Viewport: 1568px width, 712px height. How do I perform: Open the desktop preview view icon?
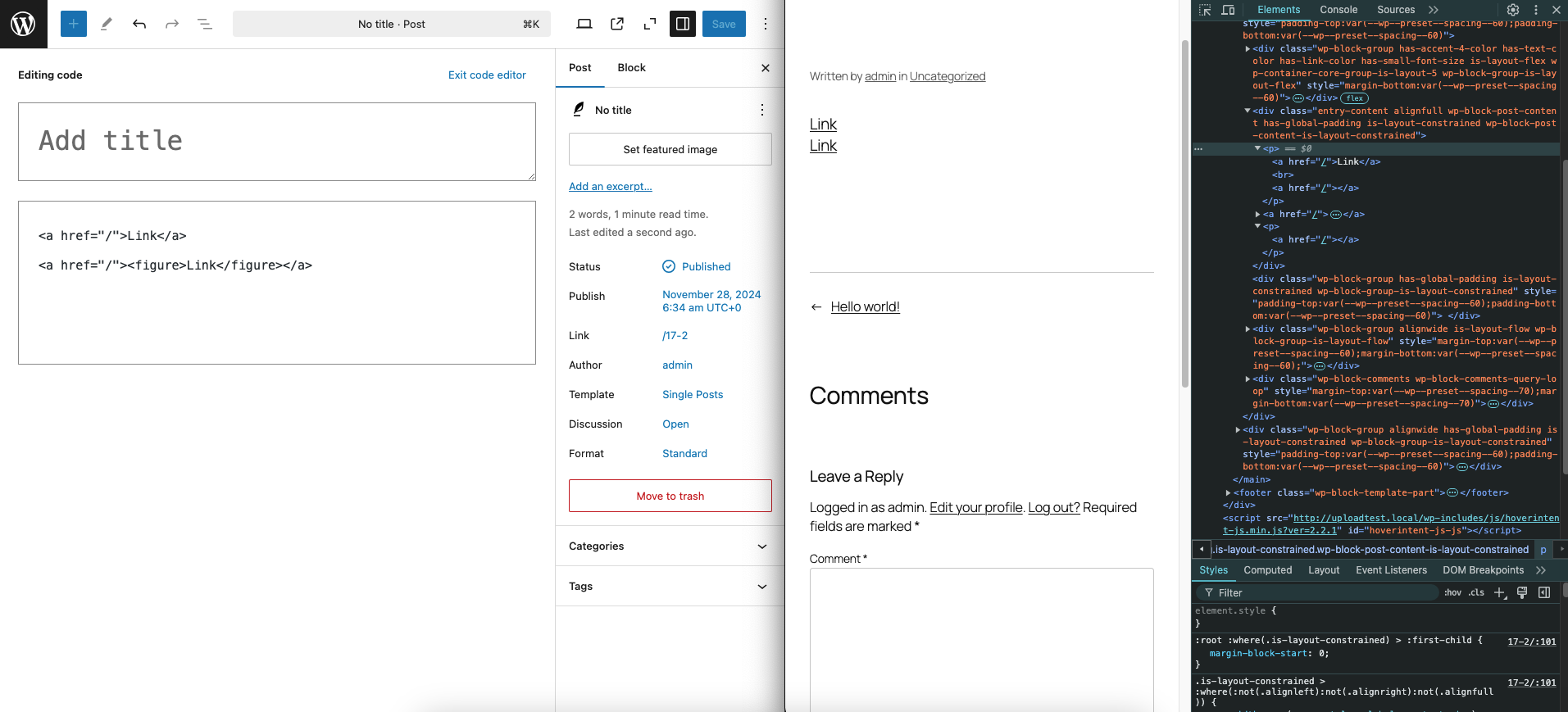click(584, 24)
